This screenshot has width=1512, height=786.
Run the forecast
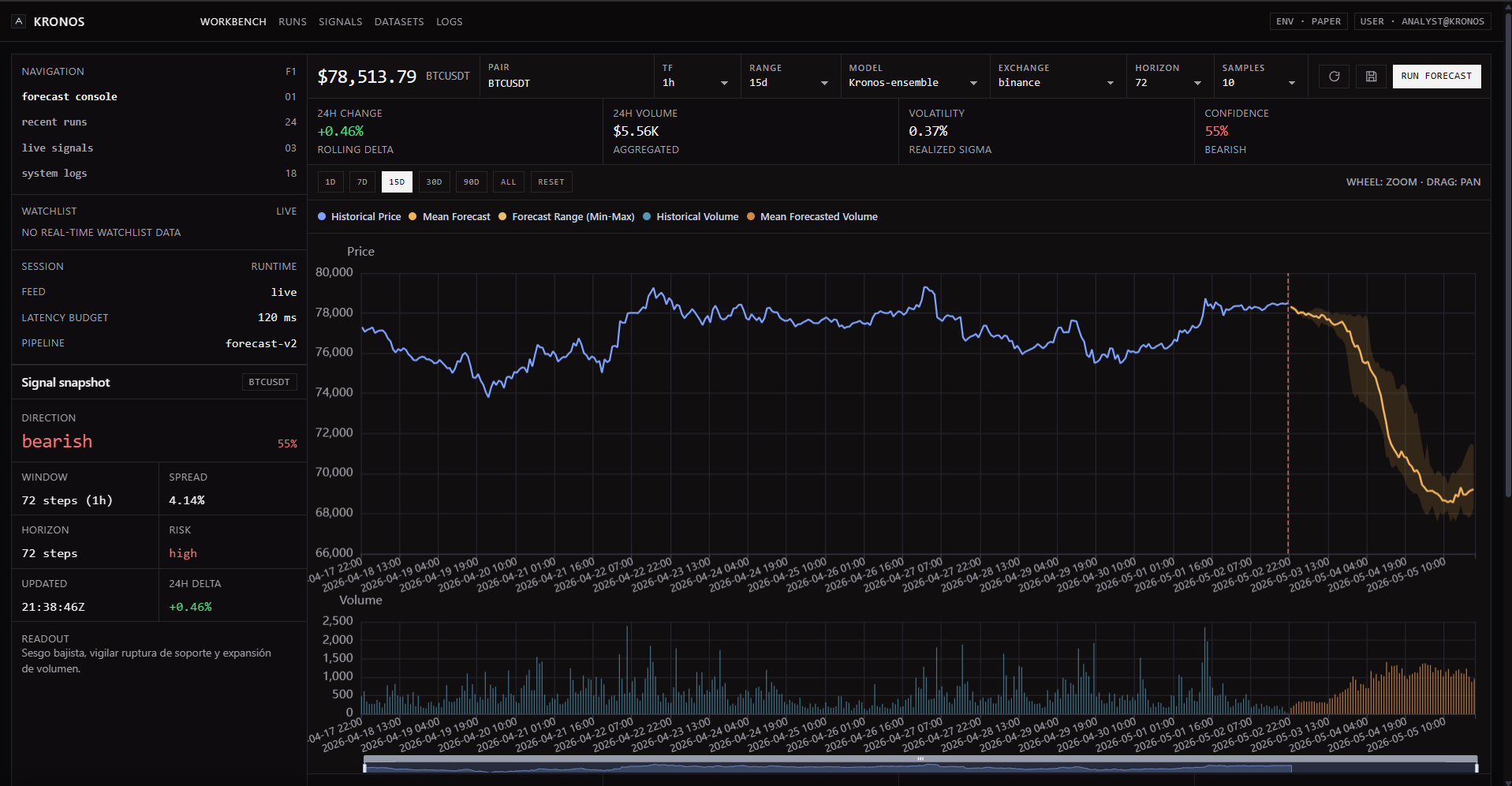1436,77
